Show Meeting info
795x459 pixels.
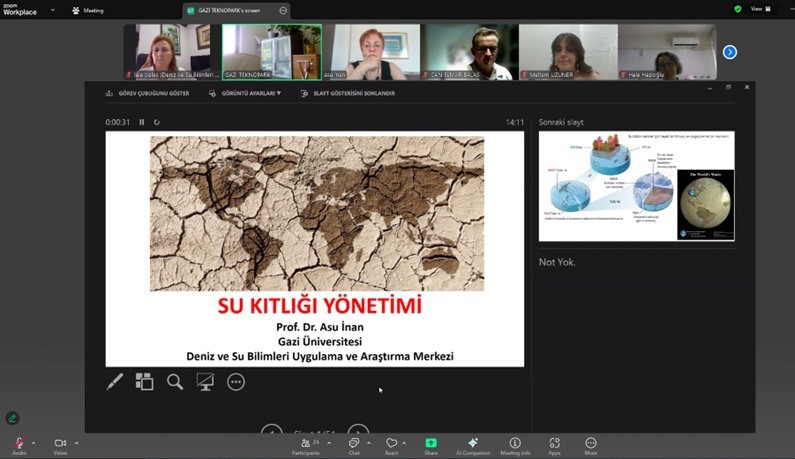[x=515, y=446]
